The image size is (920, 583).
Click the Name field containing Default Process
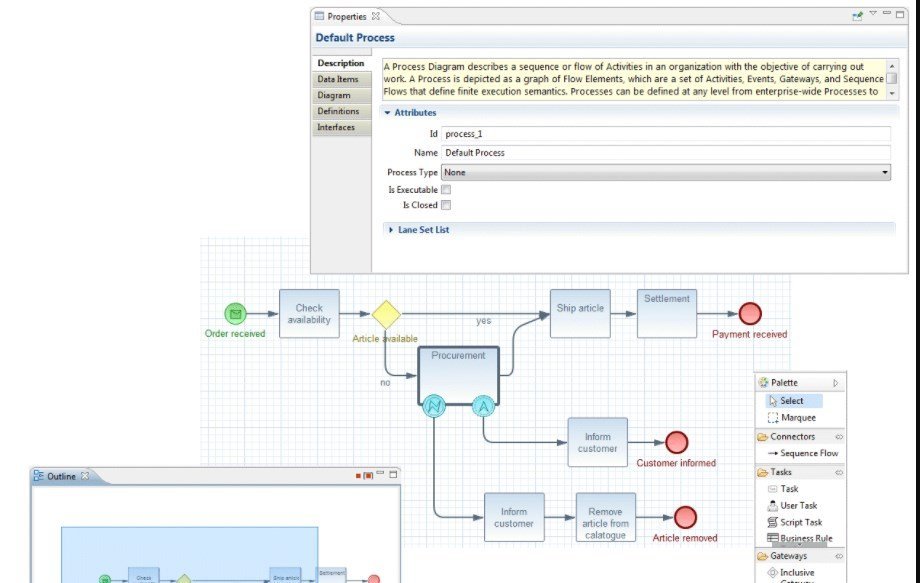[665, 153]
